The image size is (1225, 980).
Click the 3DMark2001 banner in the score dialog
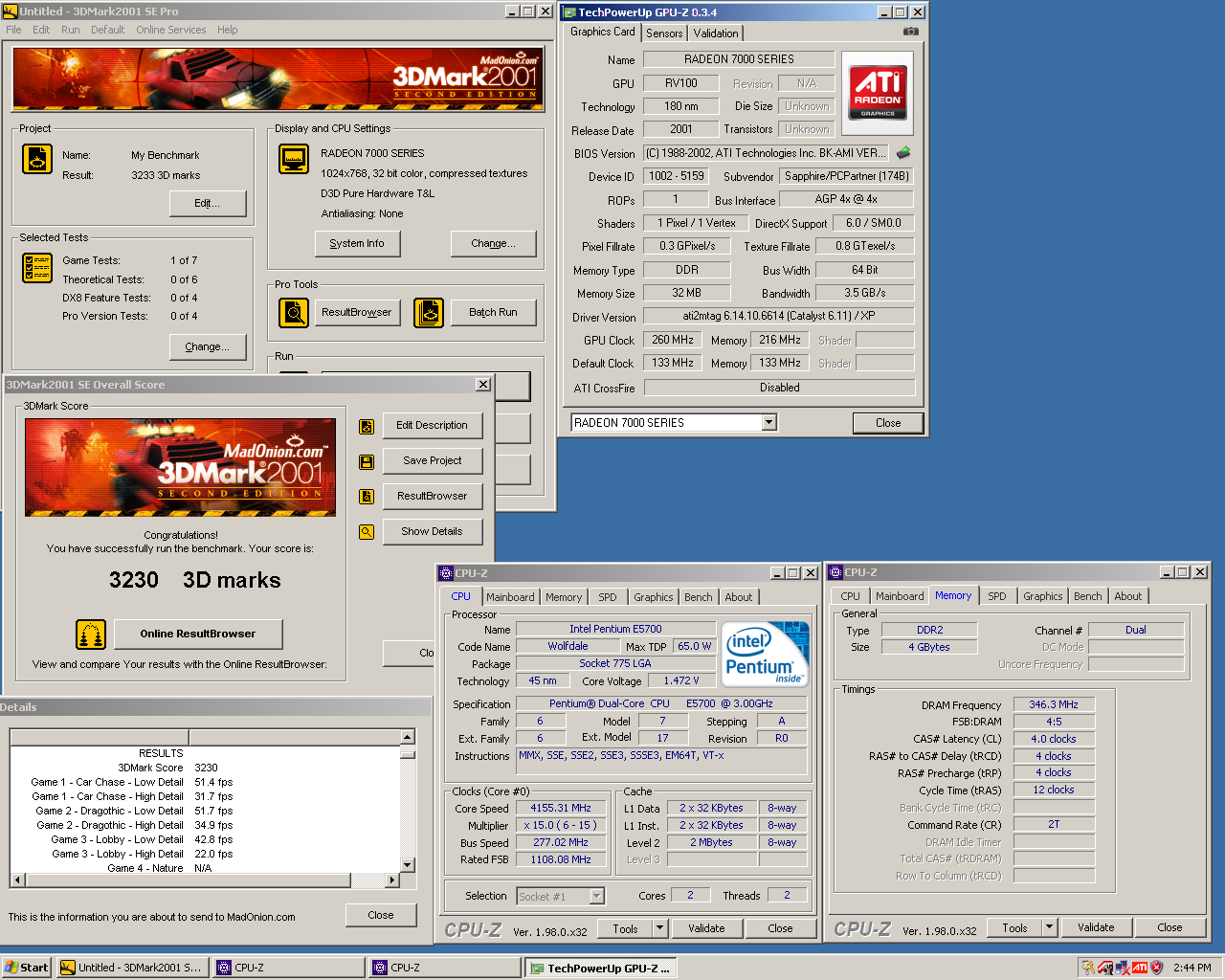click(180, 467)
